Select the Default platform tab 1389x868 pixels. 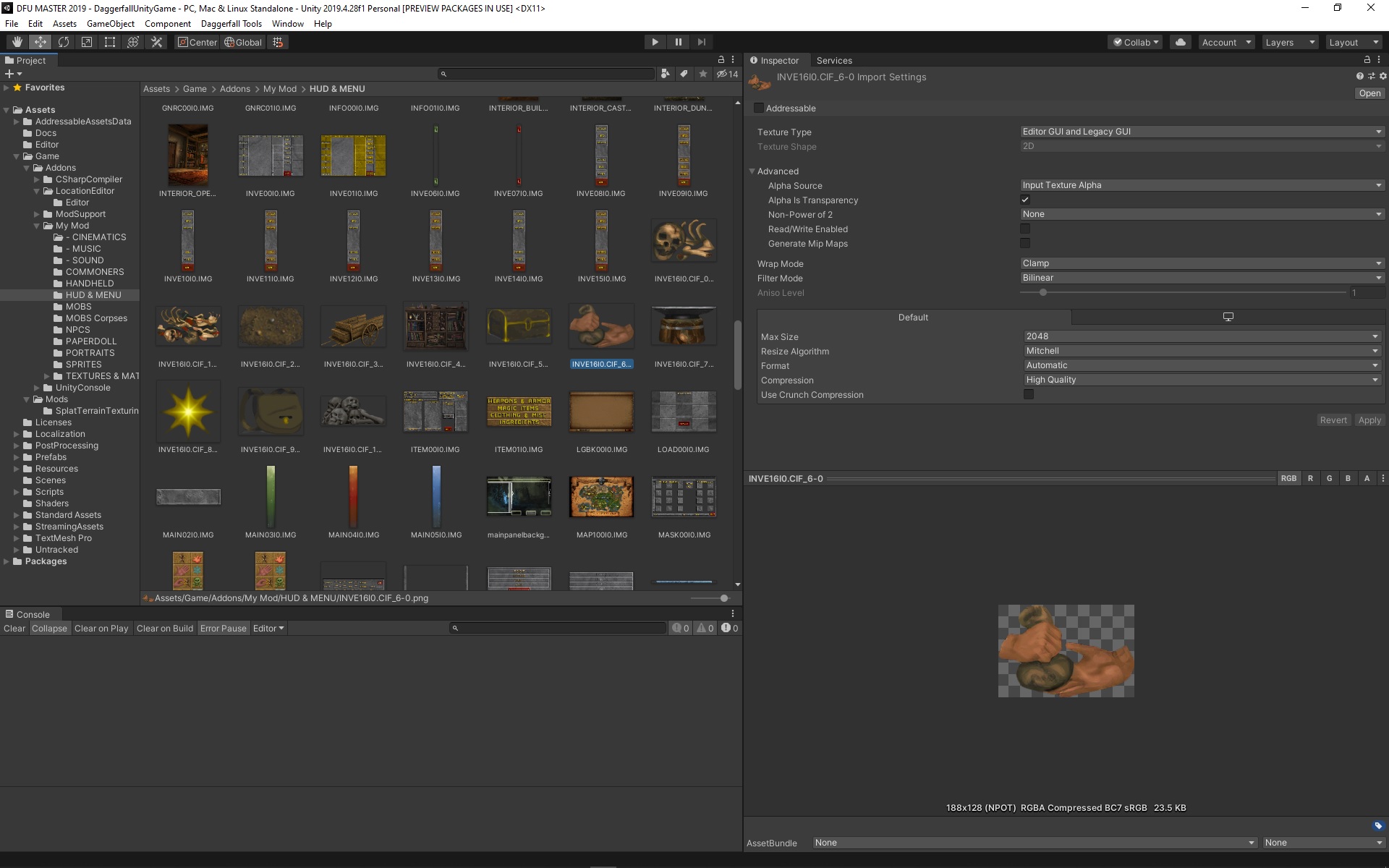pyautogui.click(x=914, y=317)
